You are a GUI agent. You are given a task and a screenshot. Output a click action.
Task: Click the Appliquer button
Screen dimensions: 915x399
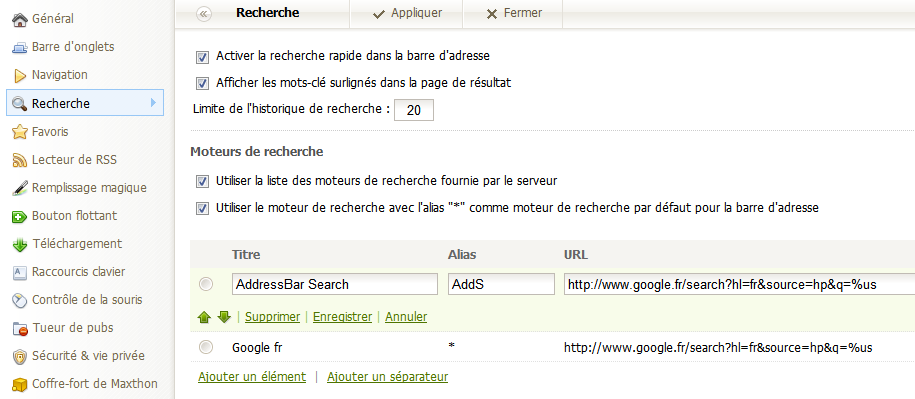coord(407,13)
